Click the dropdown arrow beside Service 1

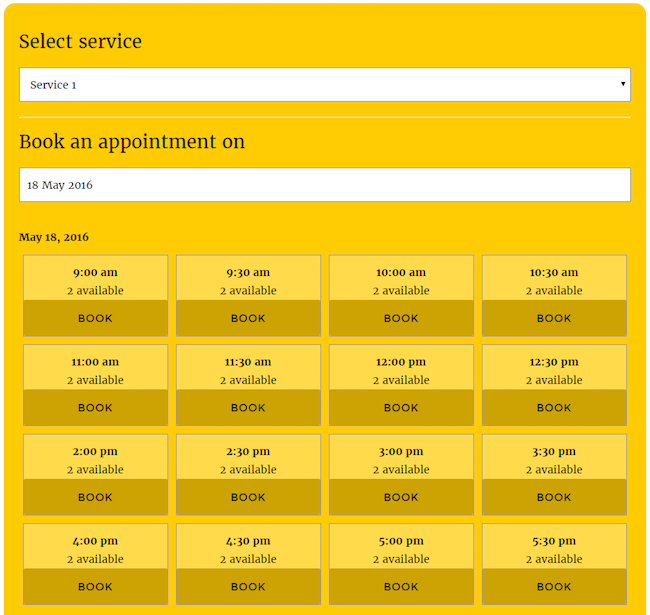623,85
